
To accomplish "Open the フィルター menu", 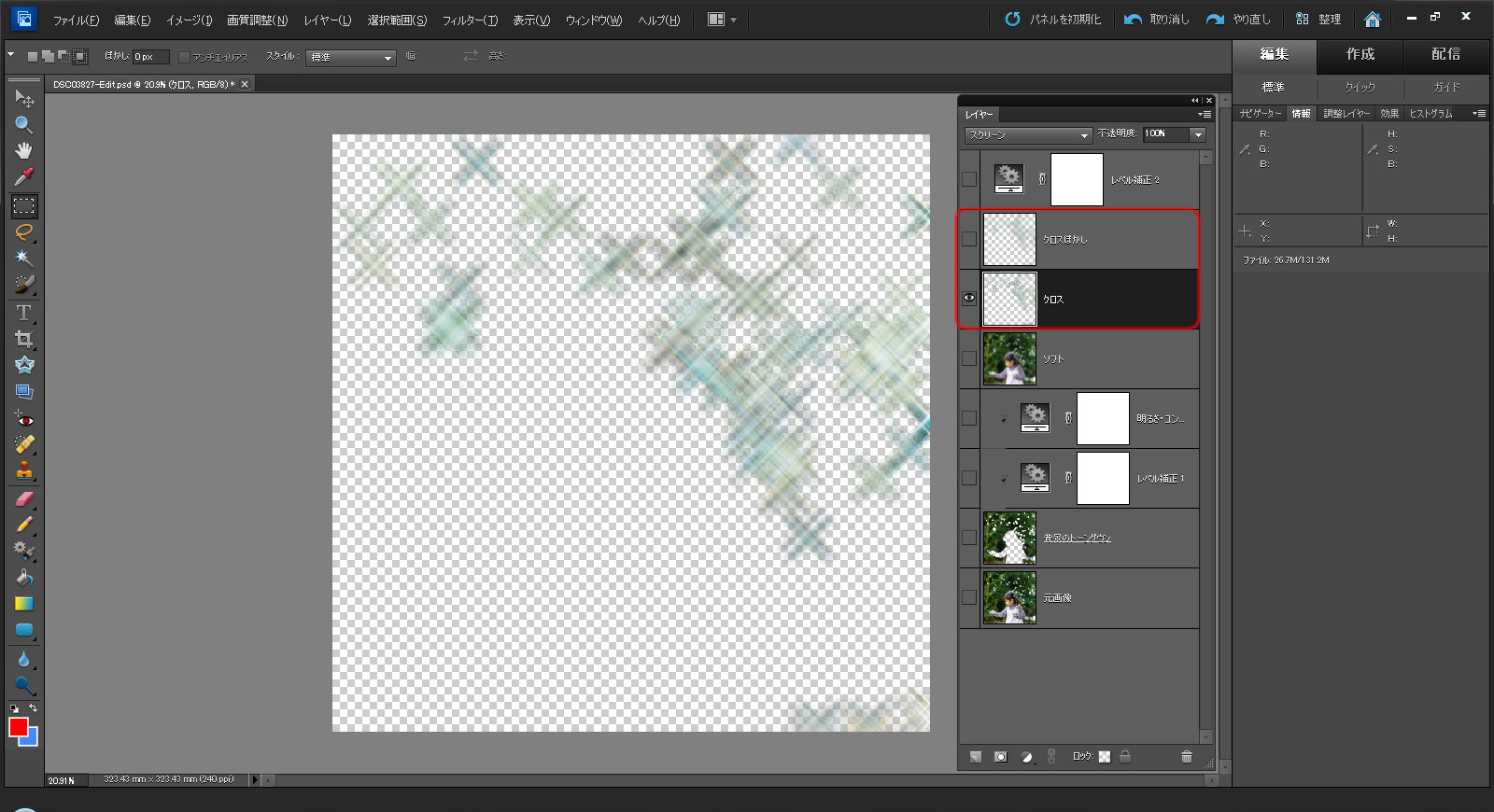I will pyautogui.click(x=469, y=20).
